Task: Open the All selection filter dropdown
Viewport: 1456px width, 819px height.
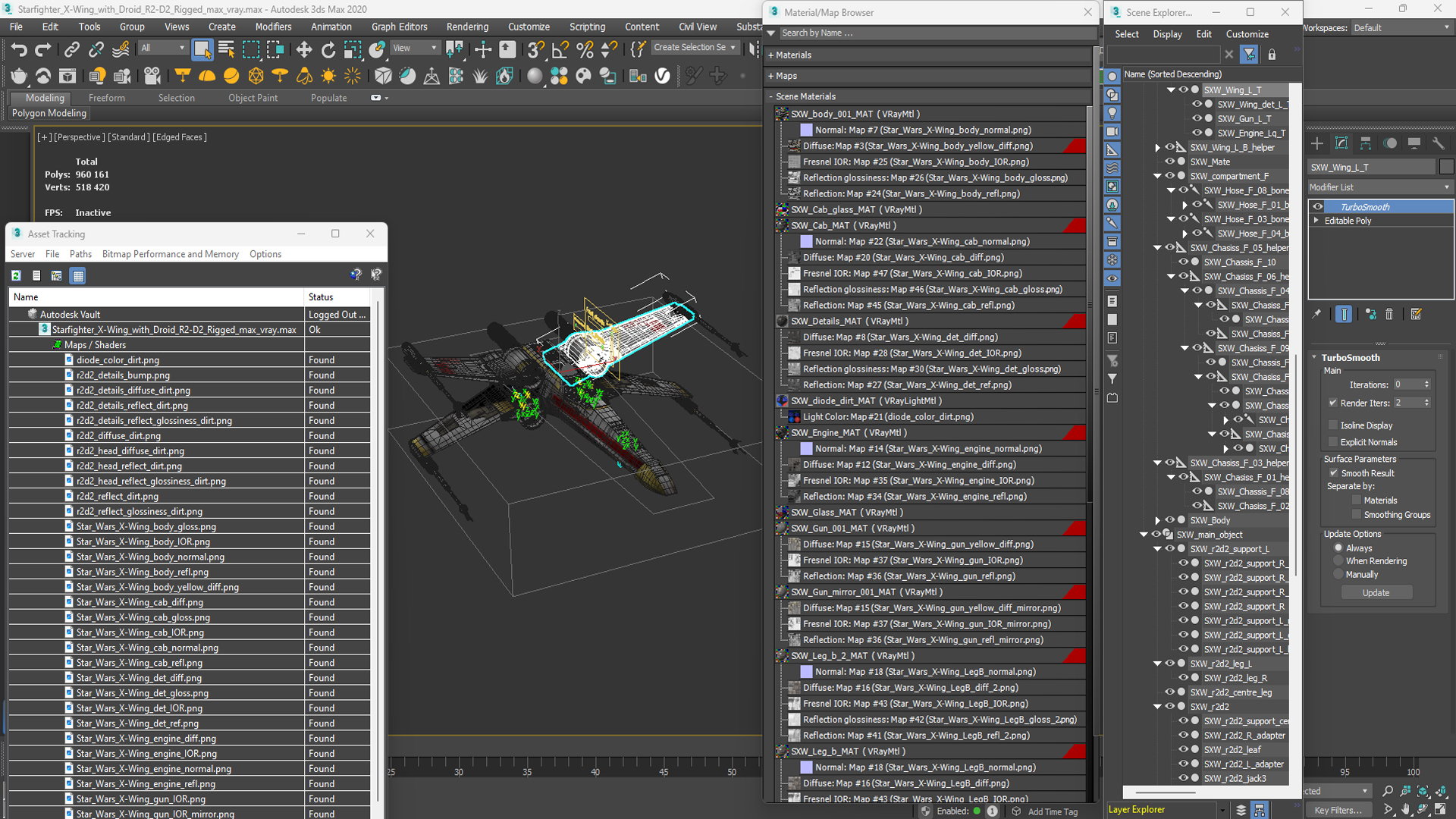Action: [x=163, y=48]
